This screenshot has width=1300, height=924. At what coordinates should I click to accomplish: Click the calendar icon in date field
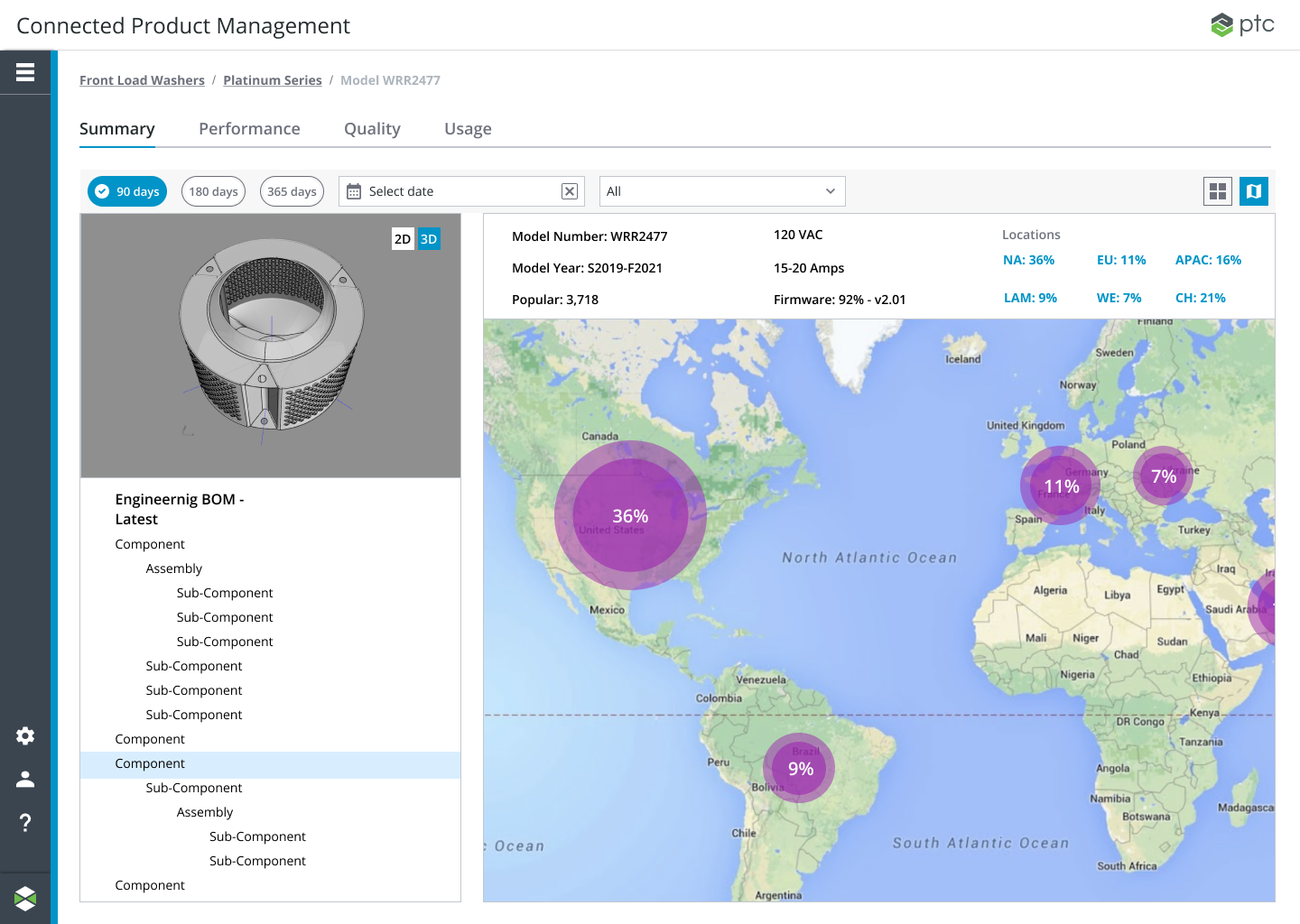pyautogui.click(x=354, y=191)
